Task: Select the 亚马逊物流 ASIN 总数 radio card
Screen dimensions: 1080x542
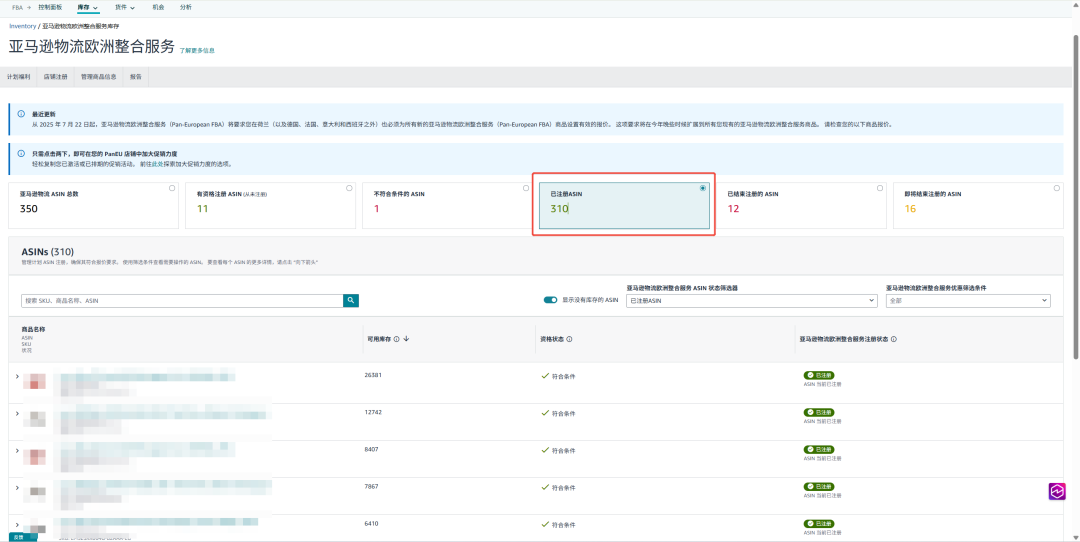Action: click(172, 188)
